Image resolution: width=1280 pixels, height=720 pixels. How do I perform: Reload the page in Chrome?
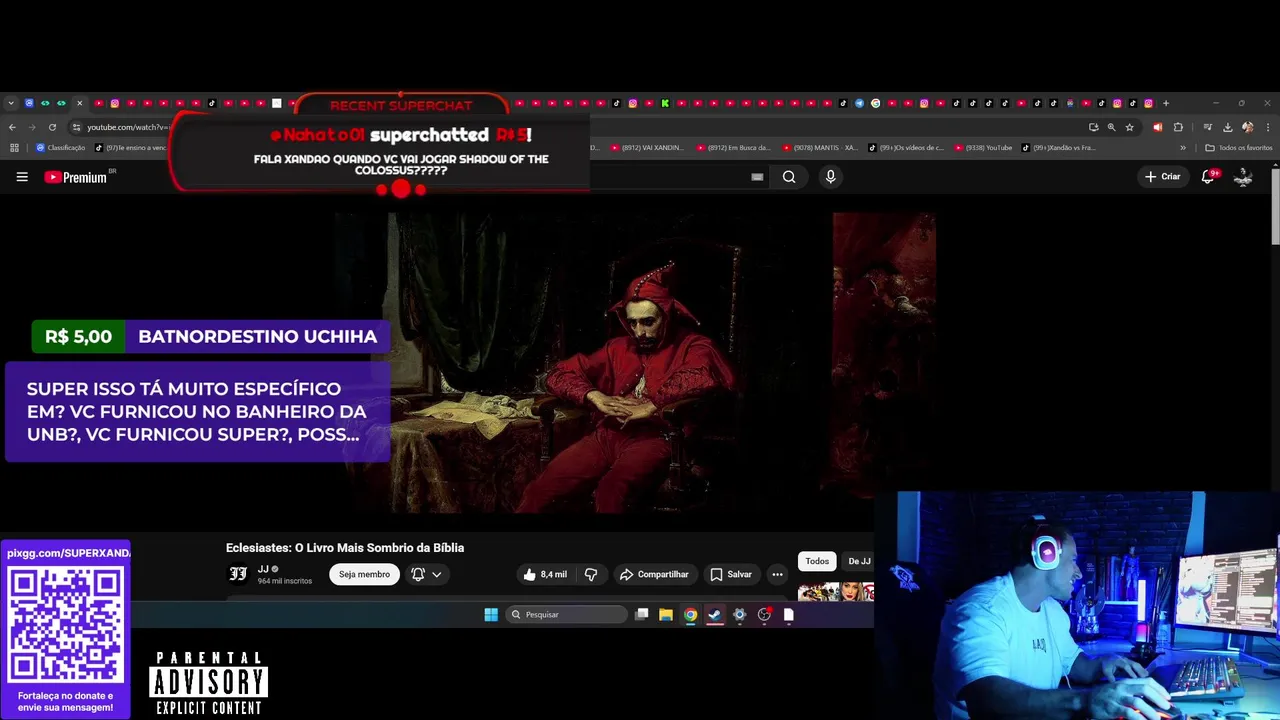click(x=52, y=127)
